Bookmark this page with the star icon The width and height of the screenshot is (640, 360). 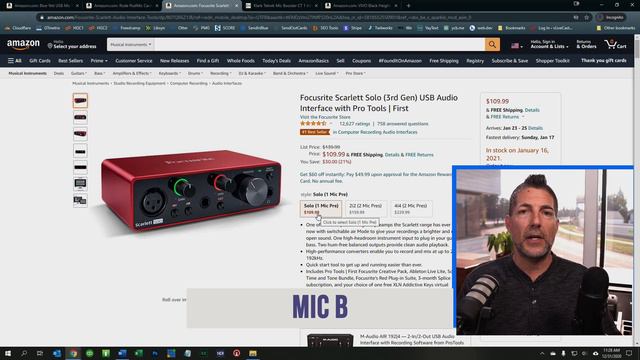click(x=587, y=18)
